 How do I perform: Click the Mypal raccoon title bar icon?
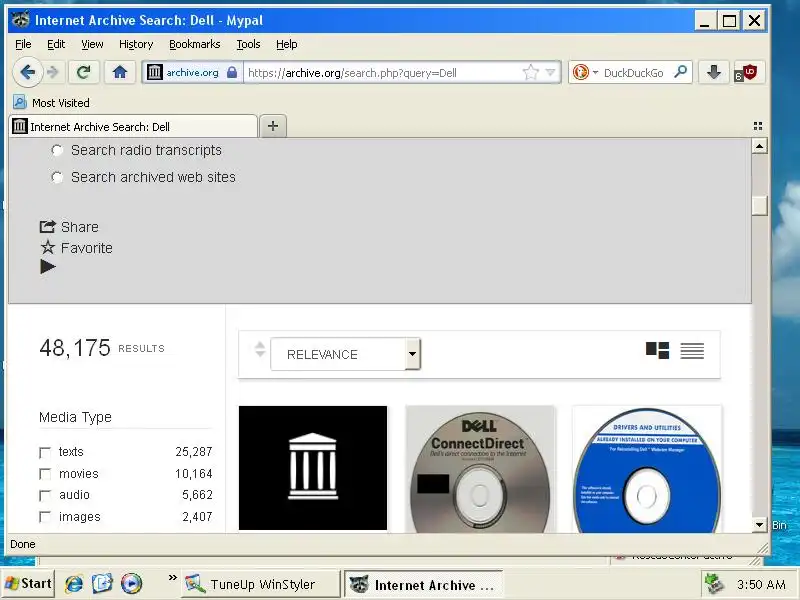[21, 20]
